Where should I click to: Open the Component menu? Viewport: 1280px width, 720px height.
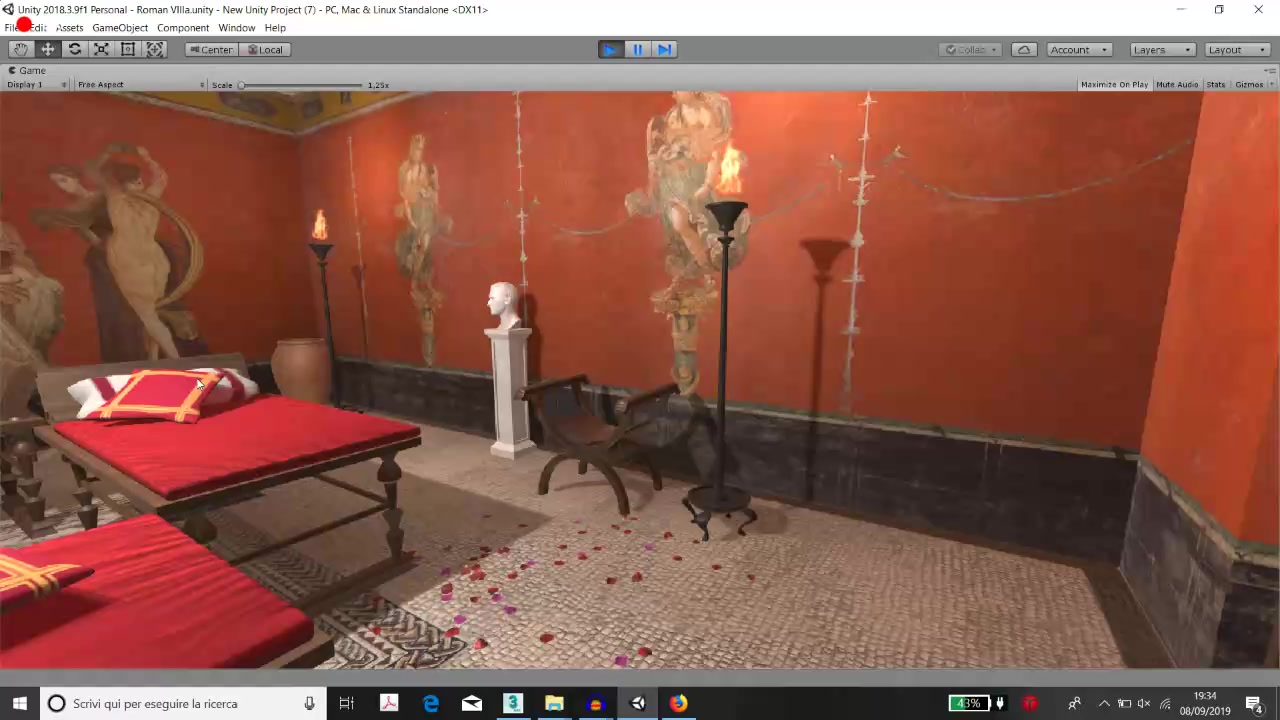pos(183,27)
